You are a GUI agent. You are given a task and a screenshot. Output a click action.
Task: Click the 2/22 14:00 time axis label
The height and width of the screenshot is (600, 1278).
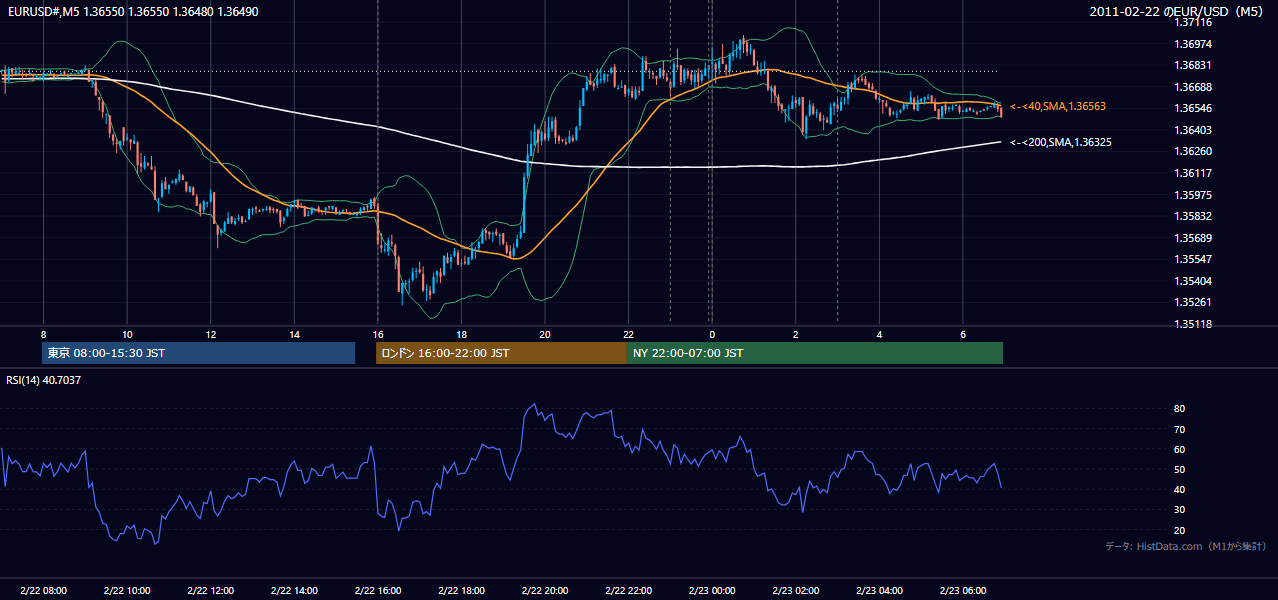coord(294,591)
